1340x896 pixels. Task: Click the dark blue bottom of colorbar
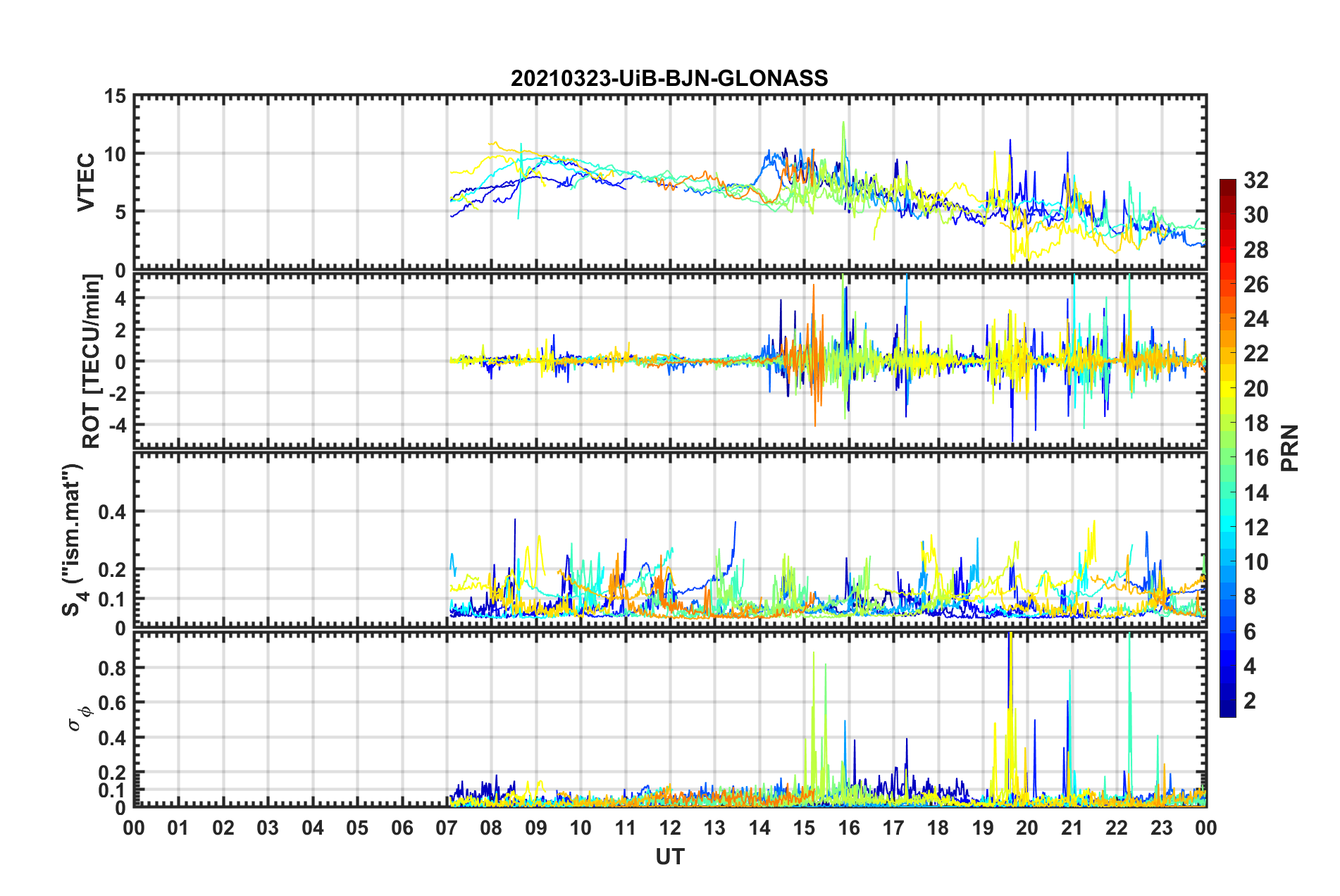point(1228,710)
